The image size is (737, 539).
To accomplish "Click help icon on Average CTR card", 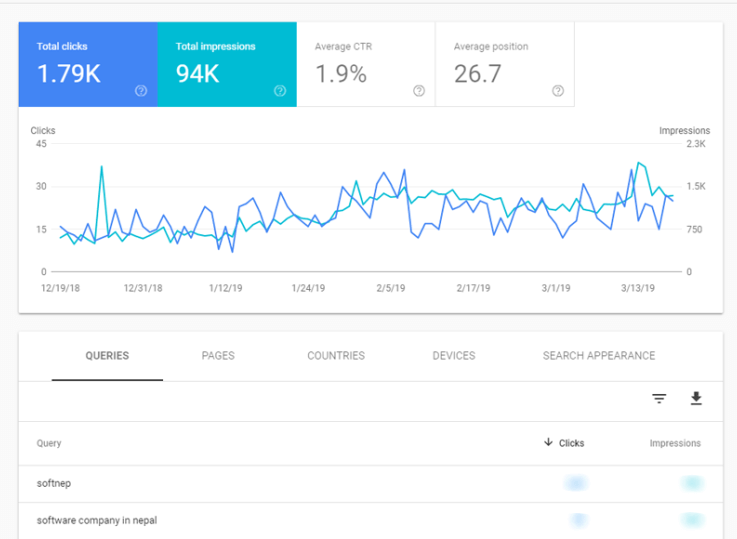I will pyautogui.click(x=418, y=91).
